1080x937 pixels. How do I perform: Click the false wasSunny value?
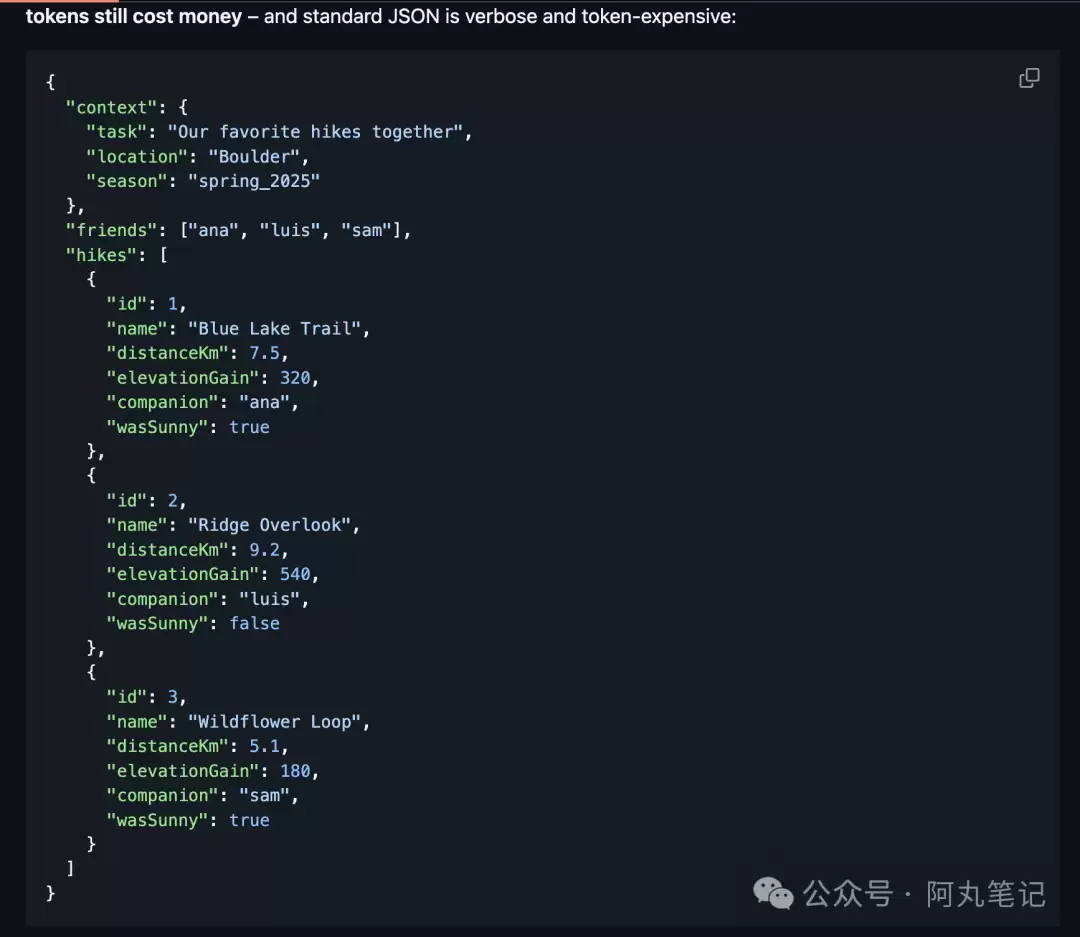click(x=254, y=623)
